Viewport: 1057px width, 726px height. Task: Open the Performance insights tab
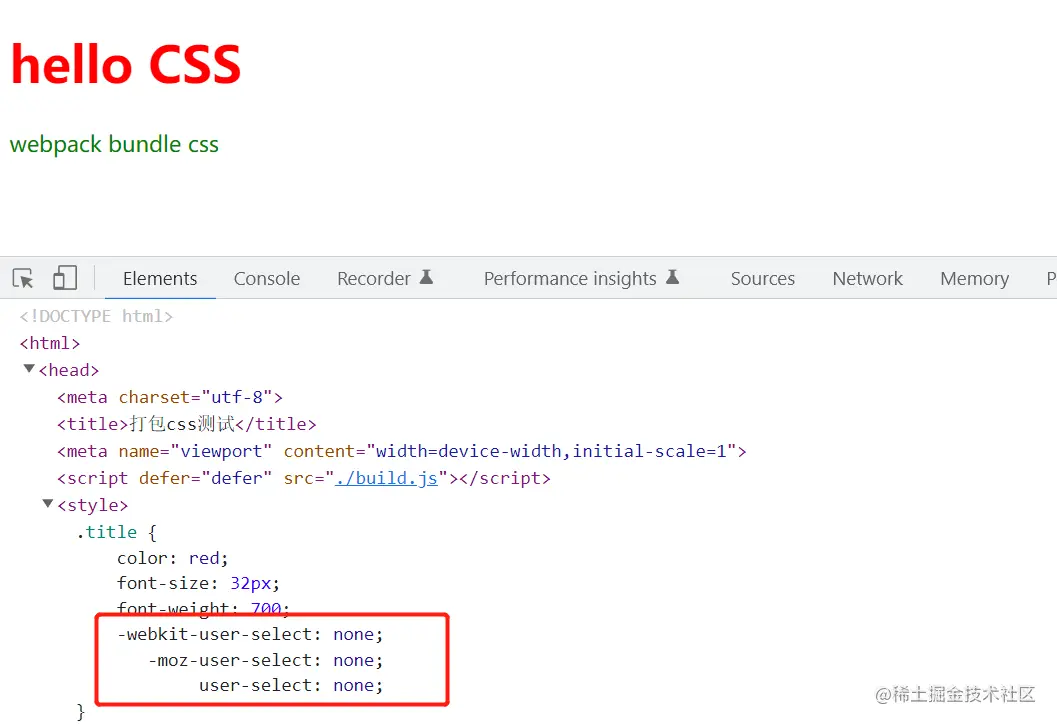click(x=570, y=278)
